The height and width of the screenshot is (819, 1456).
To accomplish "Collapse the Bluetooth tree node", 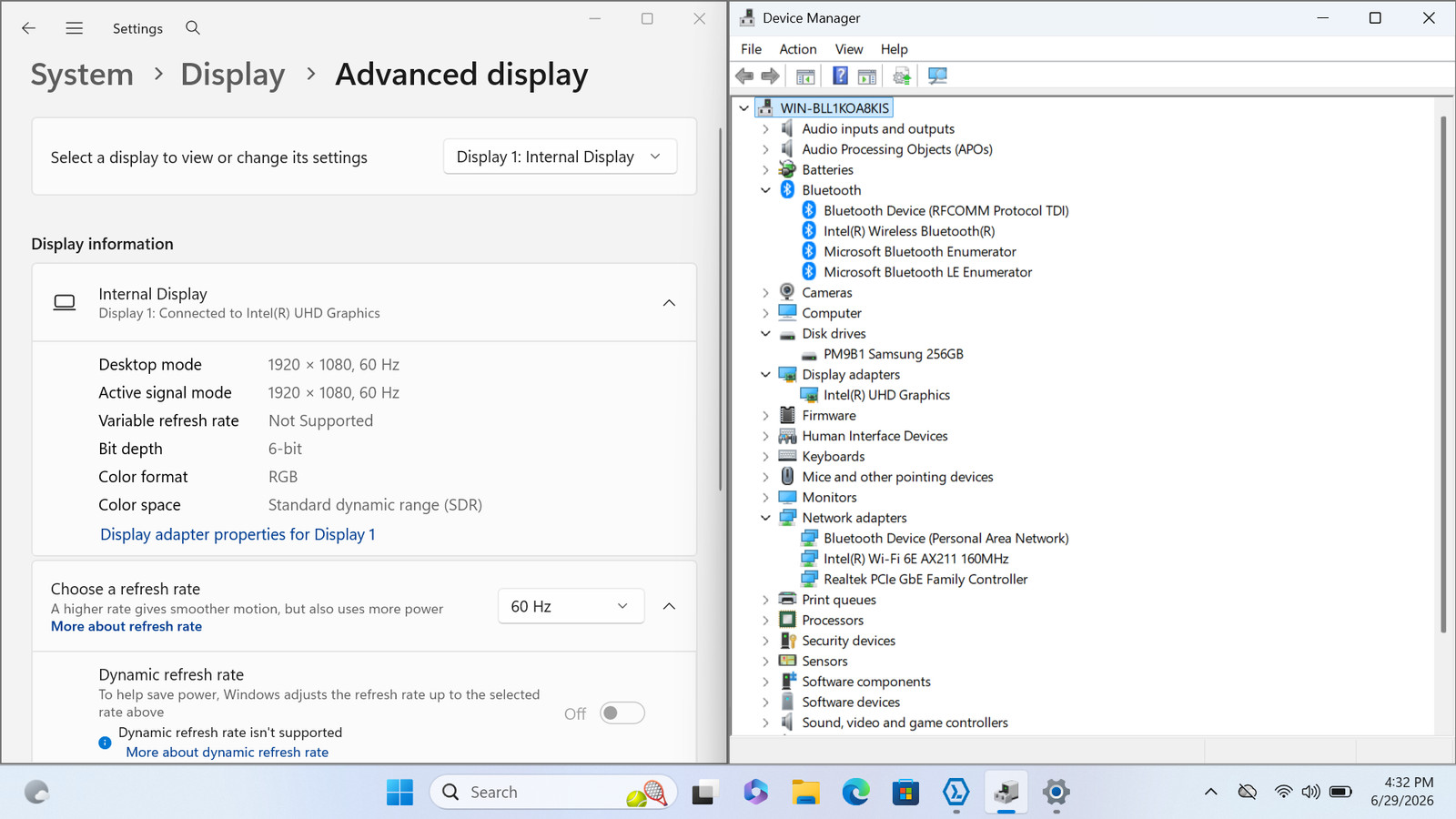I will pyautogui.click(x=765, y=190).
